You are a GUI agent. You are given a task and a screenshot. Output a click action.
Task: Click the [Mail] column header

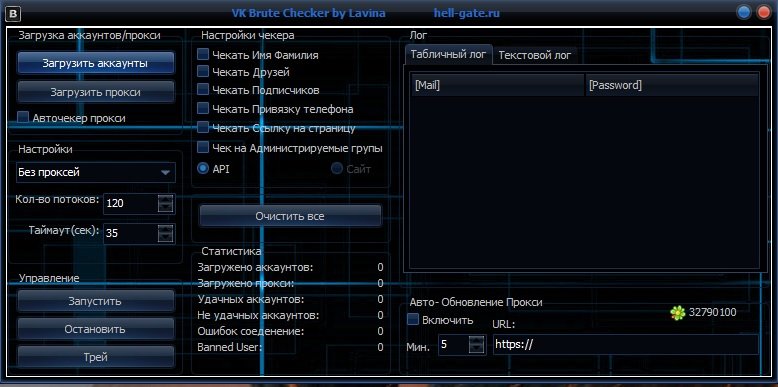click(x=498, y=85)
